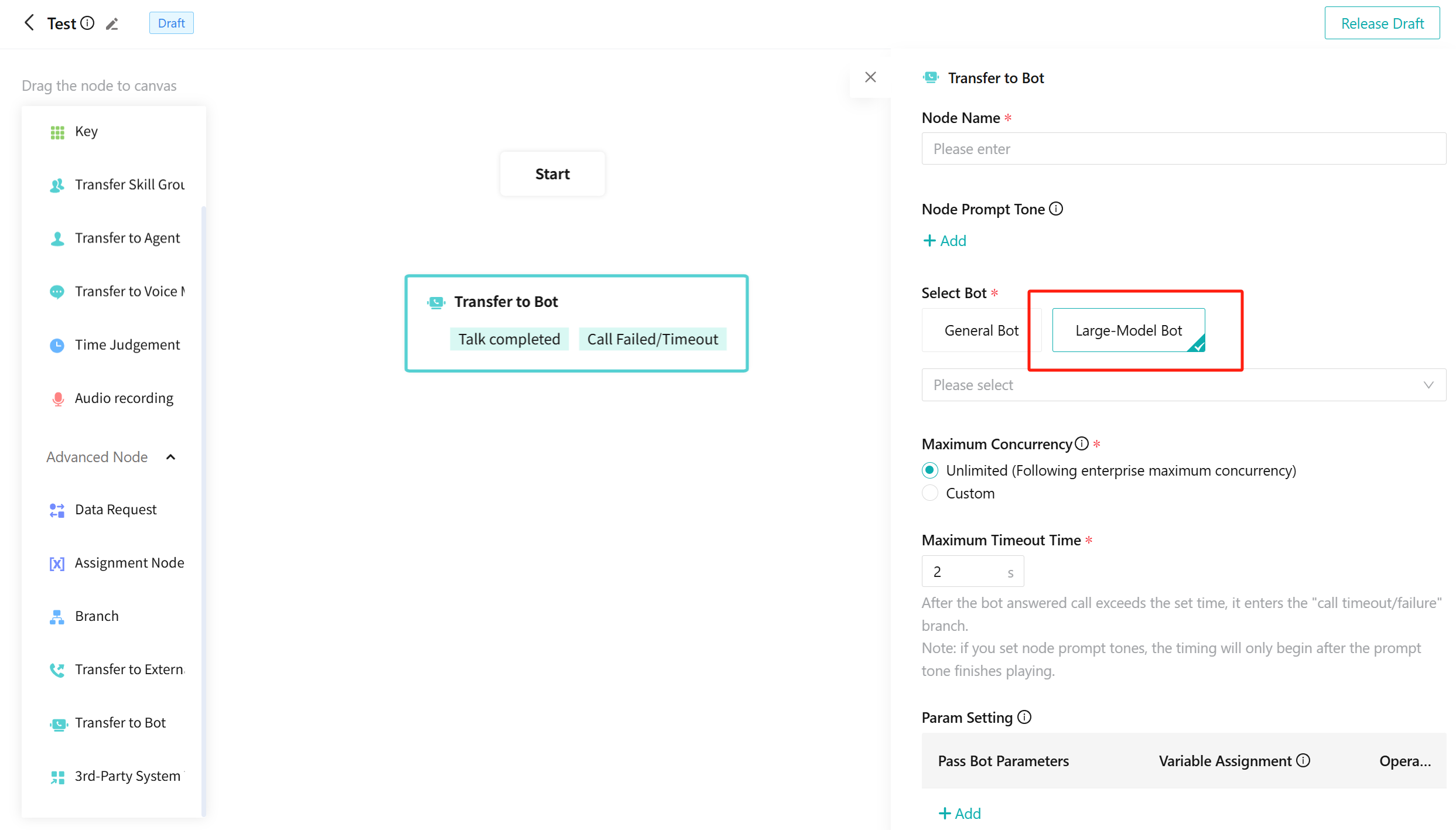The width and height of the screenshot is (1456, 830).
Task: Pick the Transfer to Agent person icon
Action: click(x=57, y=239)
